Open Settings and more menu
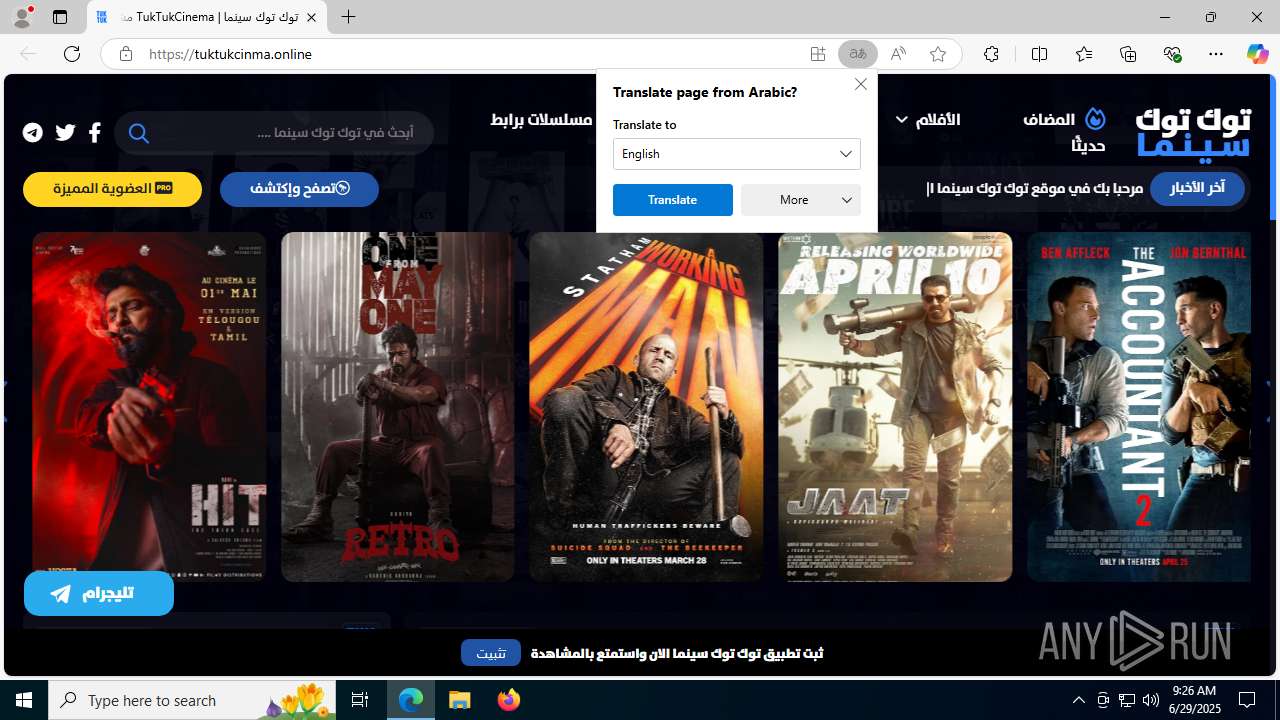1280x720 pixels. point(1216,54)
